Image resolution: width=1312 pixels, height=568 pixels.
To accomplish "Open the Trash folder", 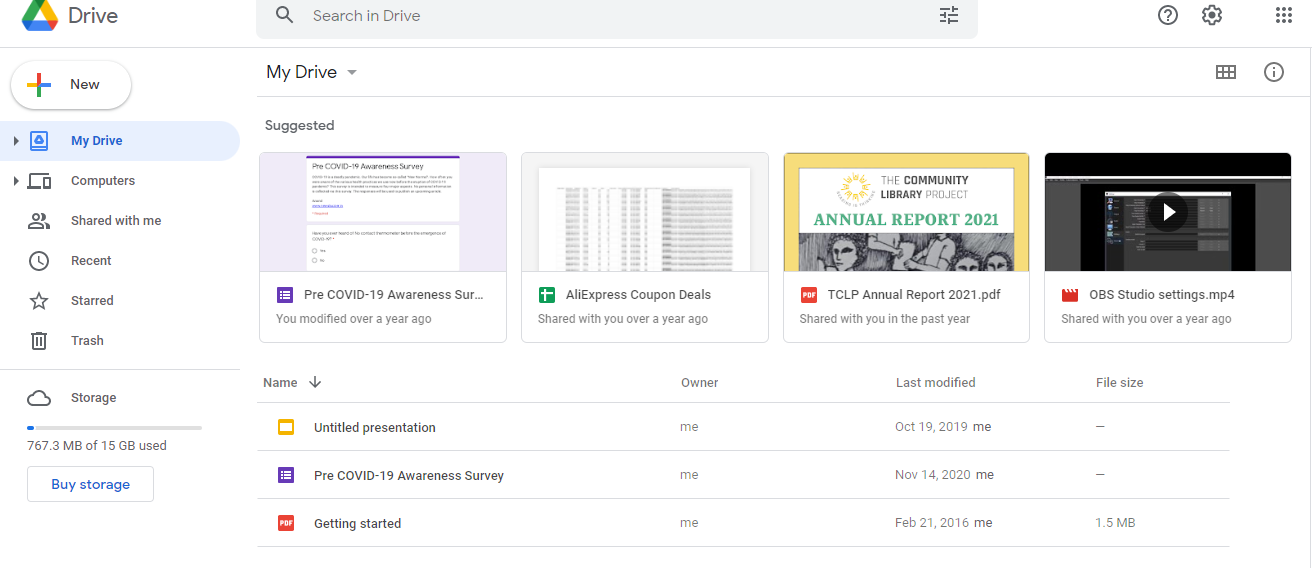I will pos(87,341).
